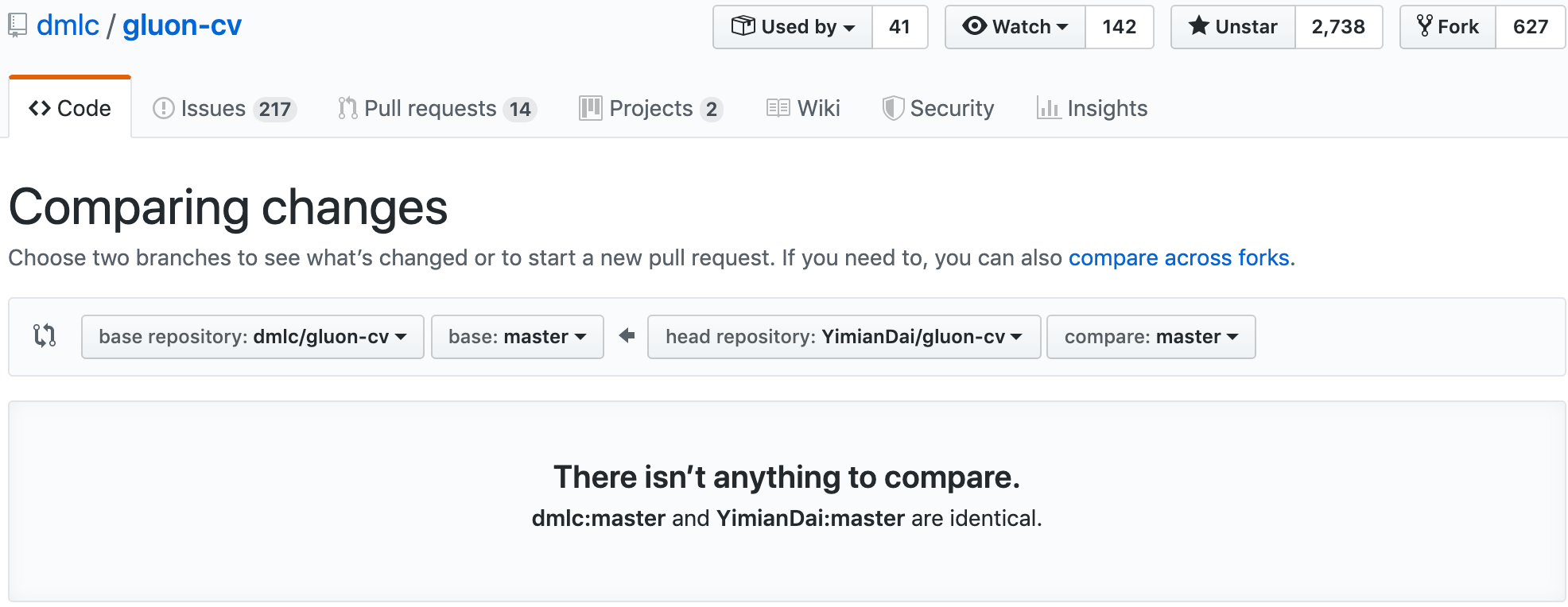Open head repository YimianDai/gluon-cv dropdown

pos(844,337)
